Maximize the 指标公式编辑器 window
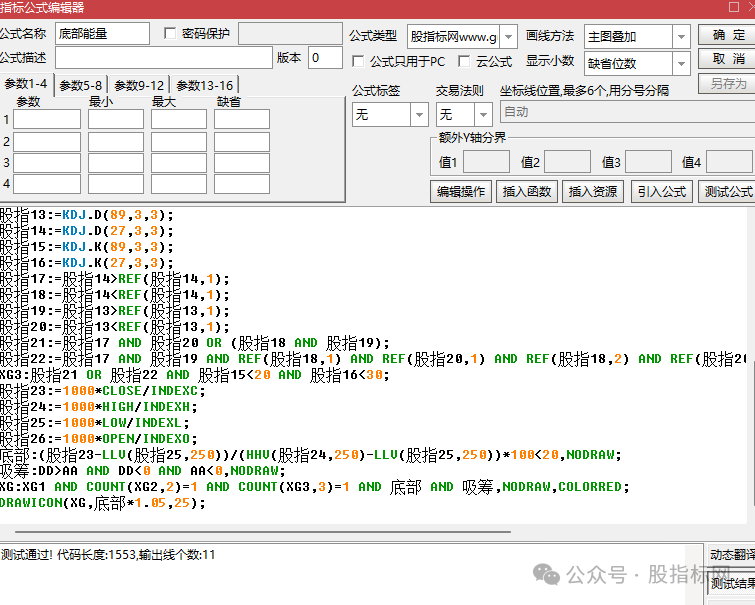 [x=734, y=7]
